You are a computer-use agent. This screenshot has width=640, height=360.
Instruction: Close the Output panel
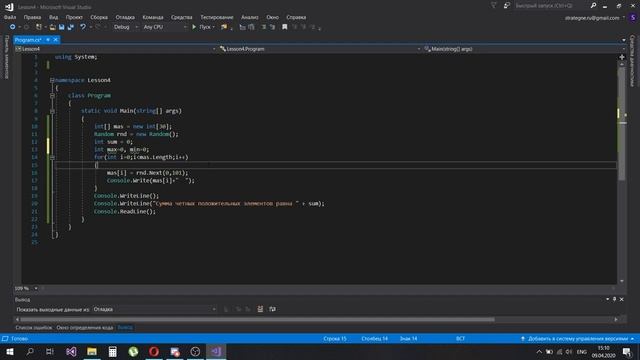pyautogui.click(x=622, y=299)
